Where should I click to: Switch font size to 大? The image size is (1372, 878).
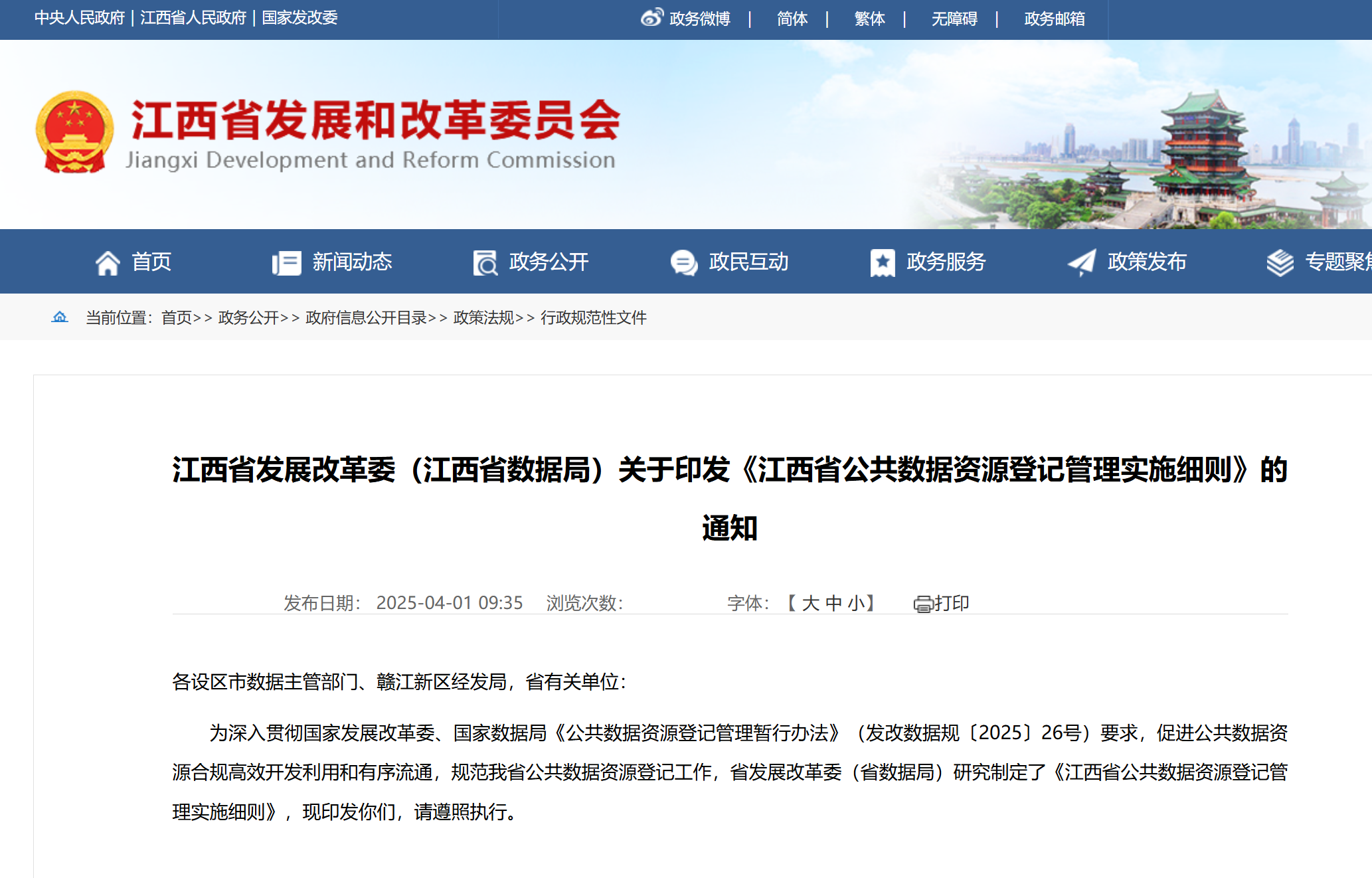tap(810, 603)
